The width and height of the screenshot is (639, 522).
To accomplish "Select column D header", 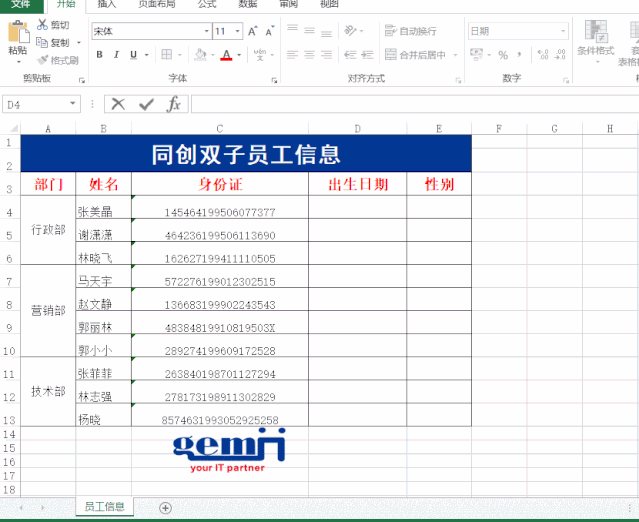I will tap(357, 129).
